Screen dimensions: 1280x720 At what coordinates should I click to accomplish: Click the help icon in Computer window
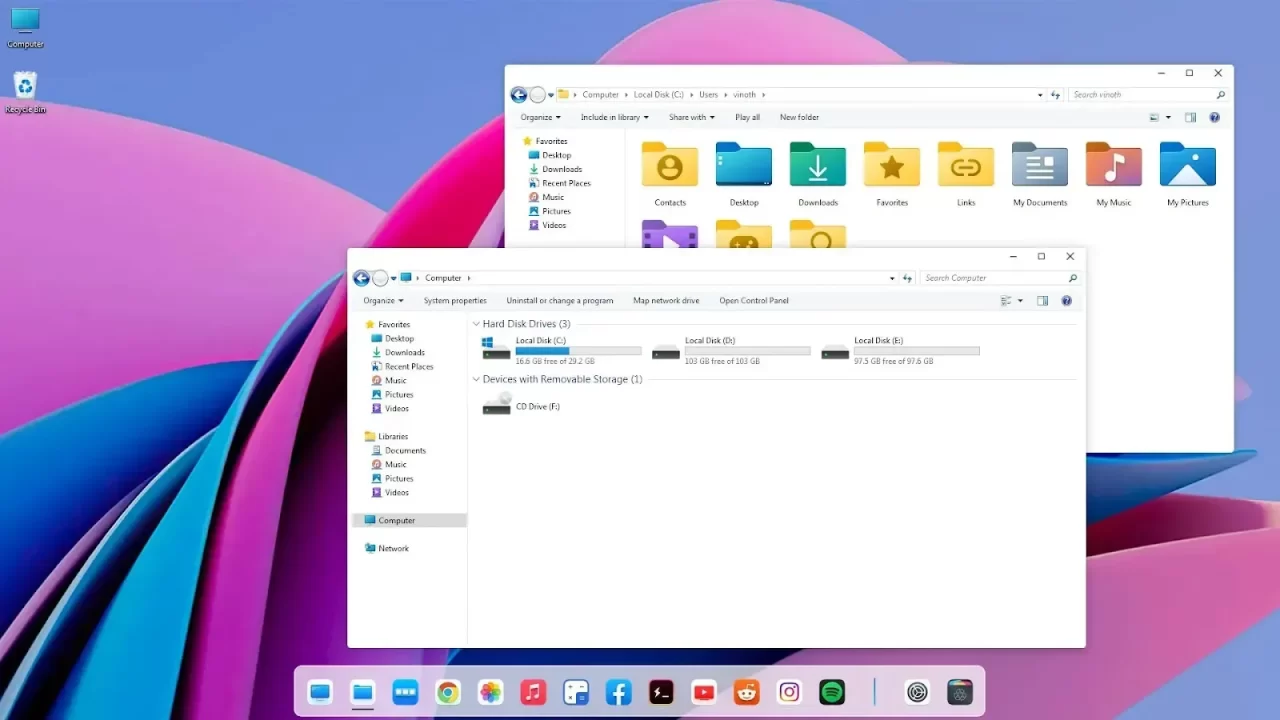(1066, 301)
